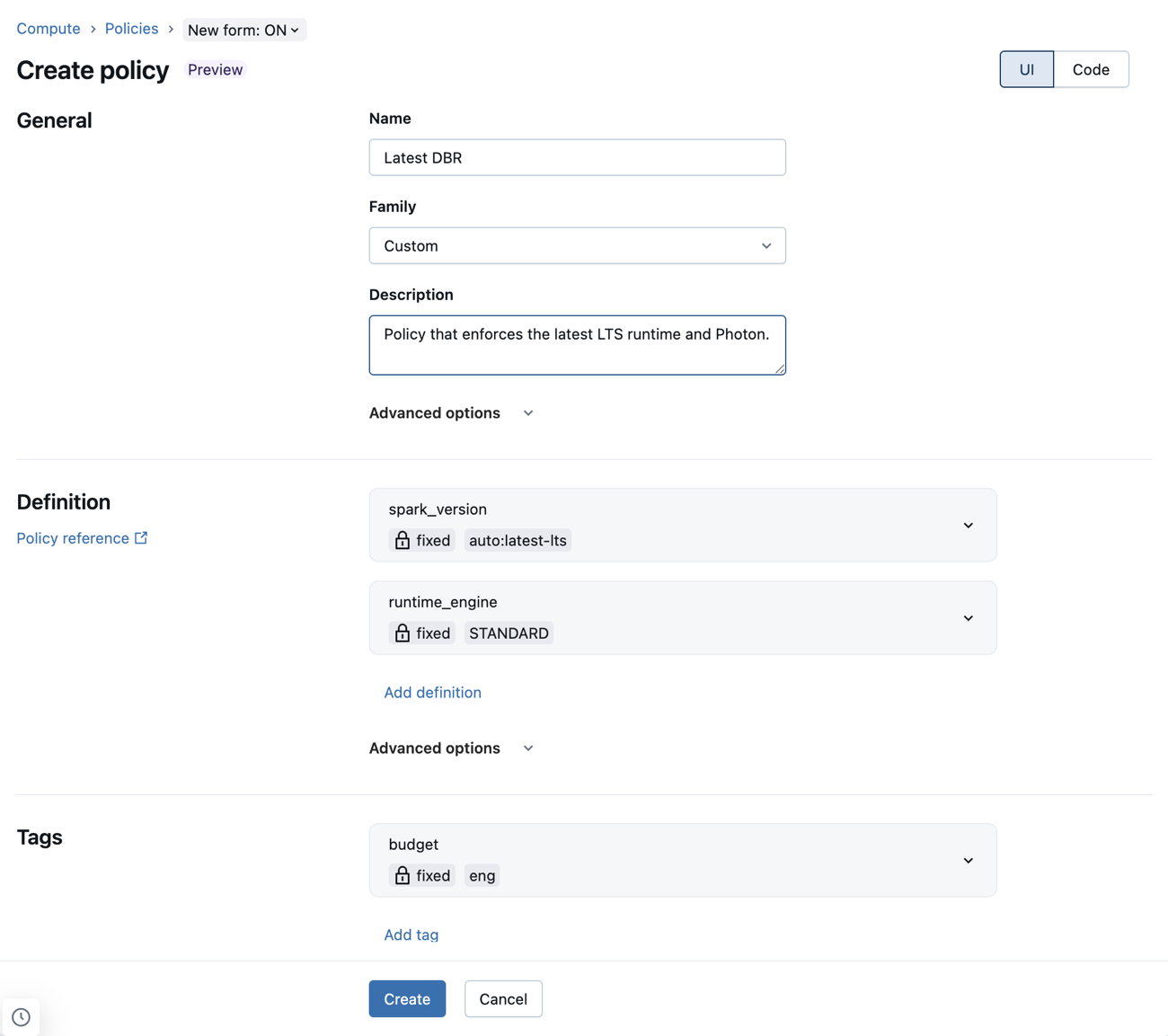Toggle the New form: ON control
The height and width of the screenshot is (1036, 1168).
(x=243, y=29)
